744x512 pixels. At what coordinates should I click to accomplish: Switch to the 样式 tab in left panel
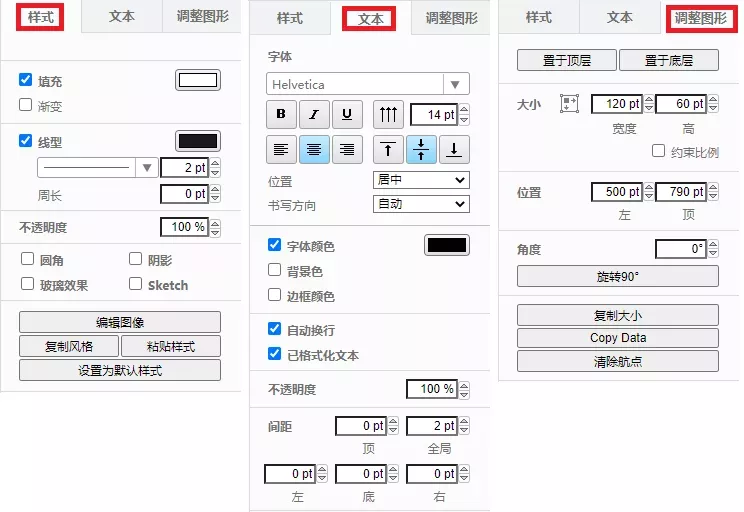(40, 17)
